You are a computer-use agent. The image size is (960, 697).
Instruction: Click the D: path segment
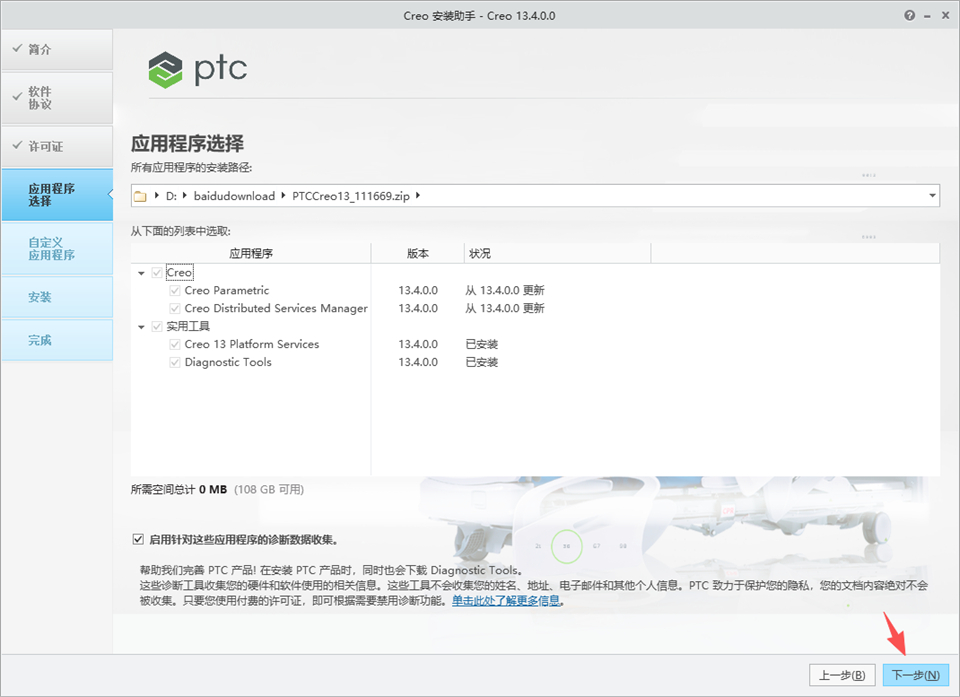(x=171, y=196)
